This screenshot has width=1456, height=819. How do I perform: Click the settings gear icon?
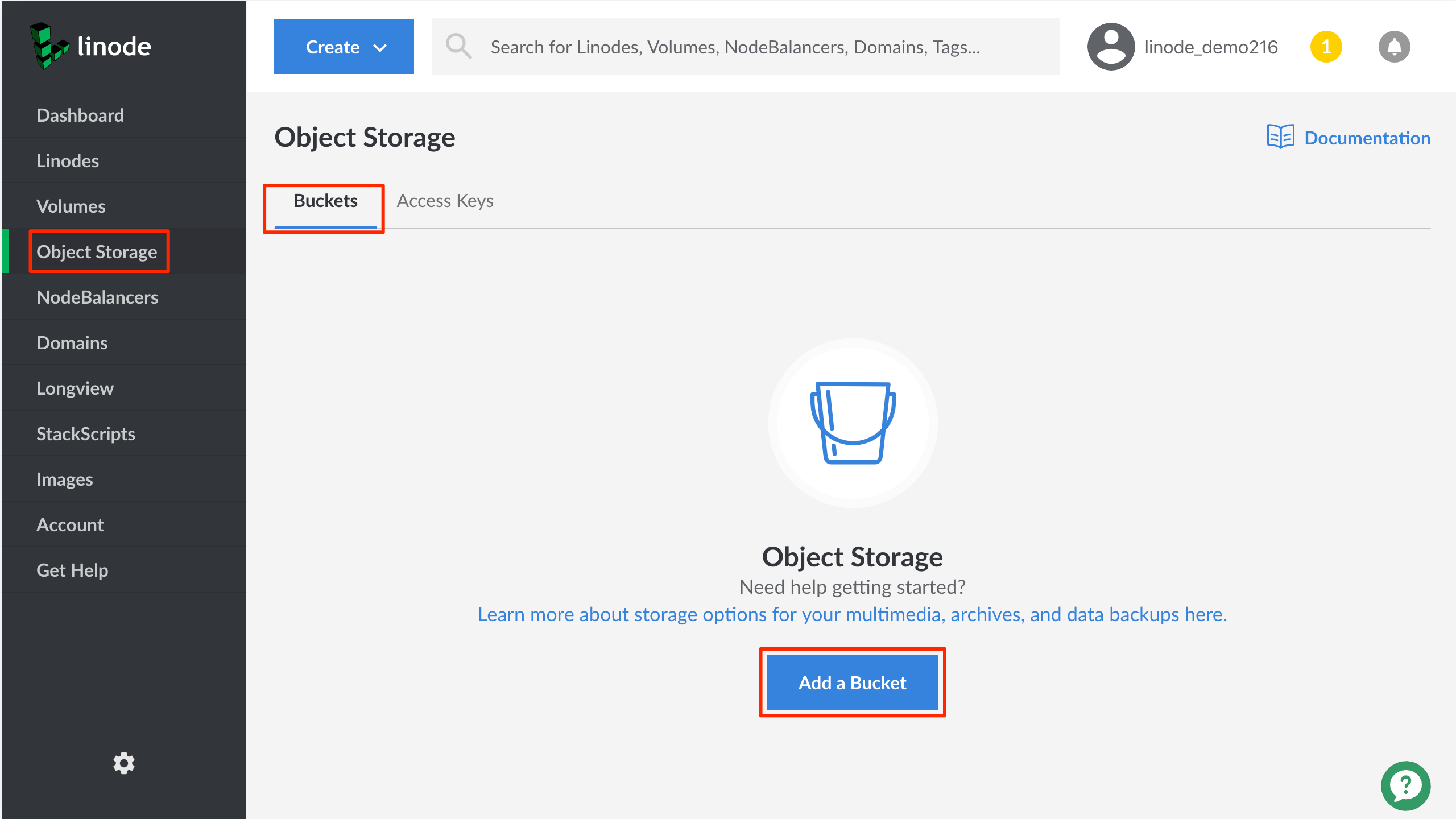[x=124, y=763]
